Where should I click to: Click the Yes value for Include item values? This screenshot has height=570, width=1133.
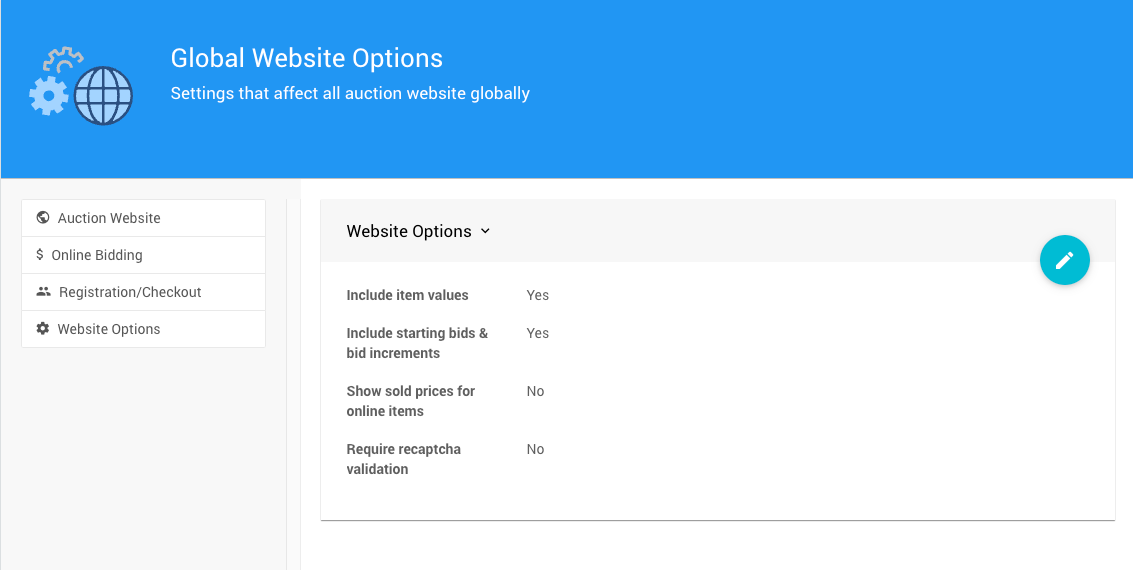pyautogui.click(x=538, y=295)
